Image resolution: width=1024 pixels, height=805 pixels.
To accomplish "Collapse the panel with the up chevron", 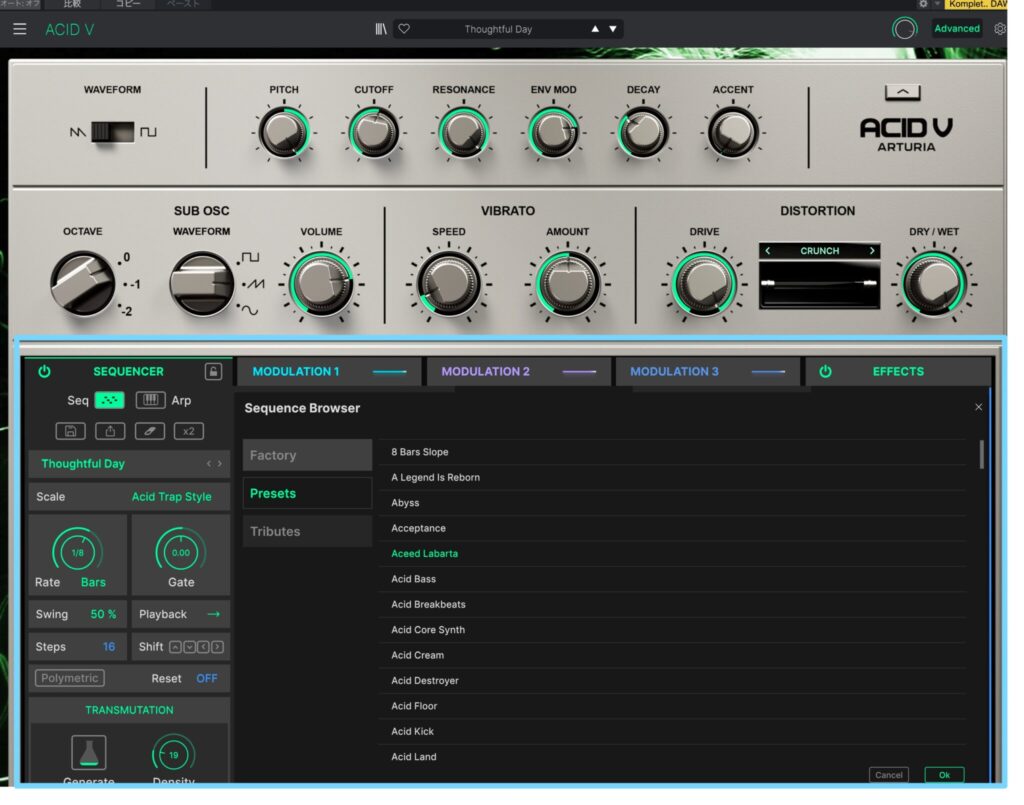I will (903, 93).
